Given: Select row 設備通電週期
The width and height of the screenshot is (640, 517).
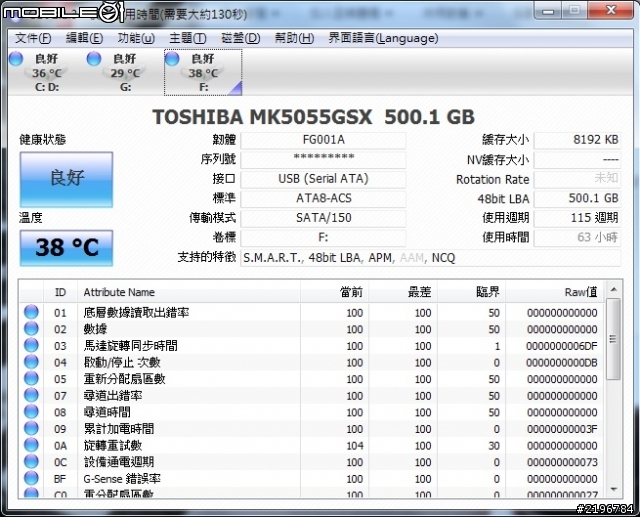Looking at the screenshot, I should coord(312,462).
